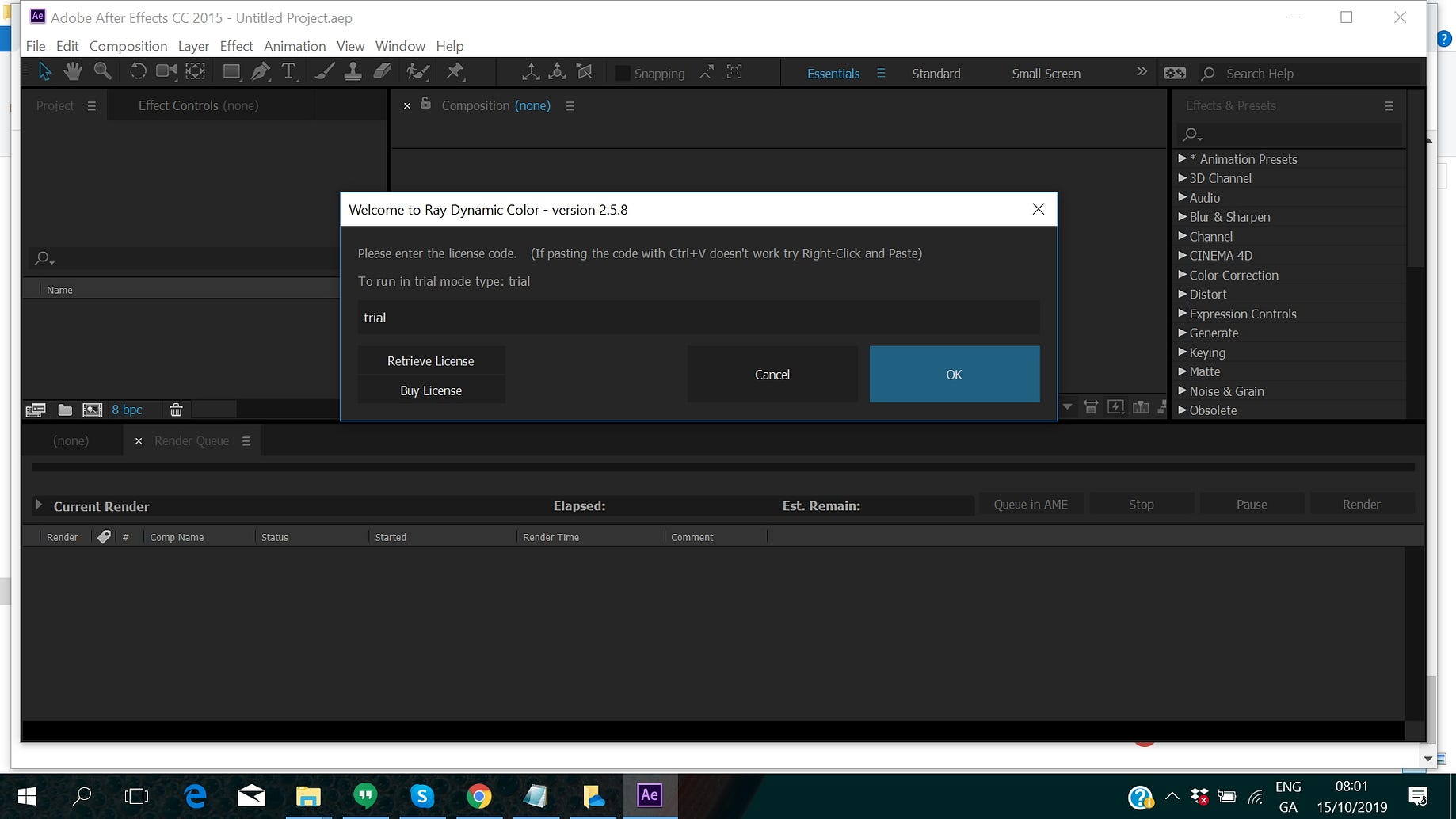This screenshot has width=1456, height=819.
Task: Click the Interpret Footage icon in Project panel
Action: coord(36,409)
